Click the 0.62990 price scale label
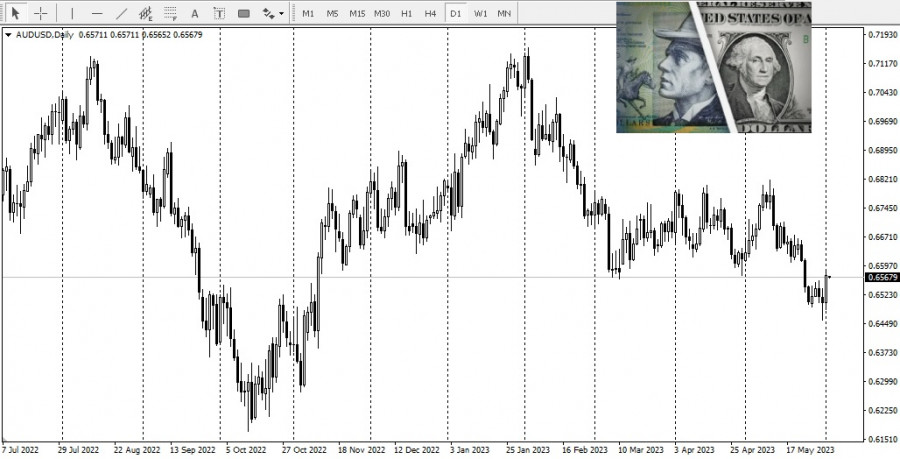The width and height of the screenshot is (900, 459). tap(883, 382)
